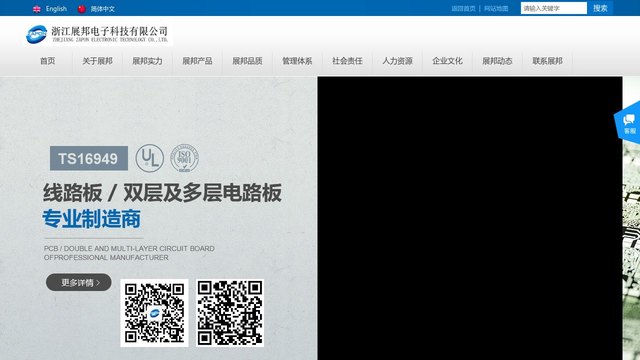Click the company name 浙江展邦电子科技有限公司
This screenshot has height=360, width=640.
point(109,31)
